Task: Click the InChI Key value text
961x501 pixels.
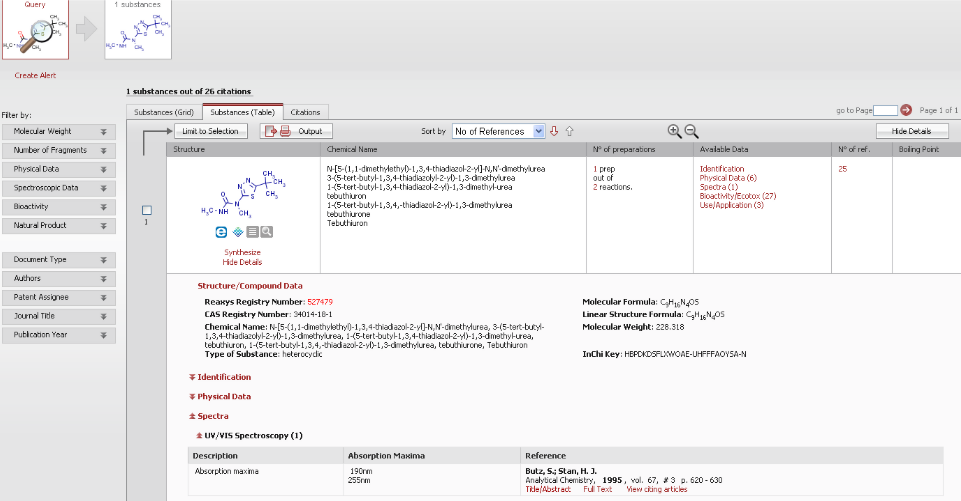Action: click(x=685, y=354)
